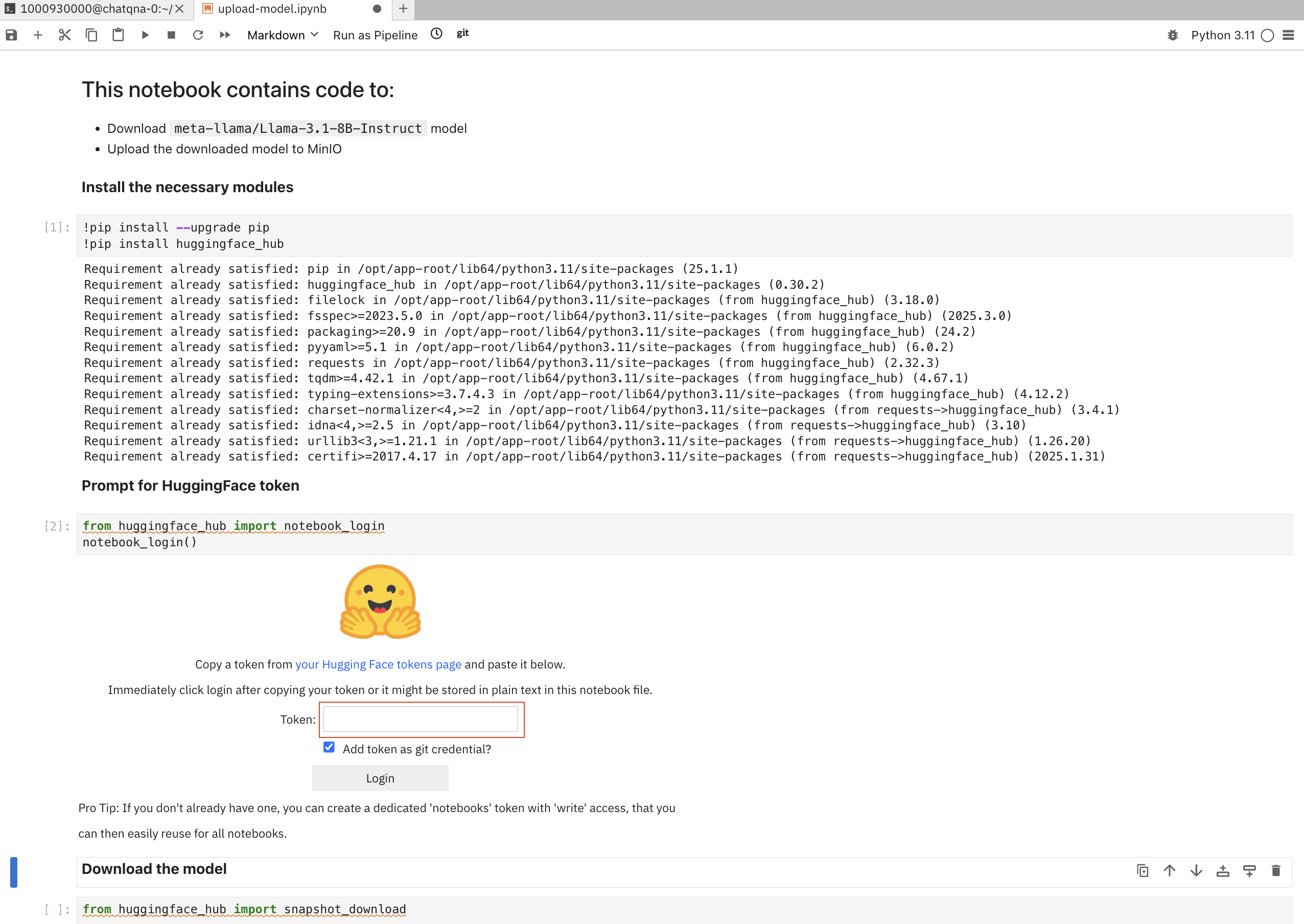Insert a cell with the plus icon
This screenshot has width=1304, height=924.
pyautogui.click(x=37, y=35)
